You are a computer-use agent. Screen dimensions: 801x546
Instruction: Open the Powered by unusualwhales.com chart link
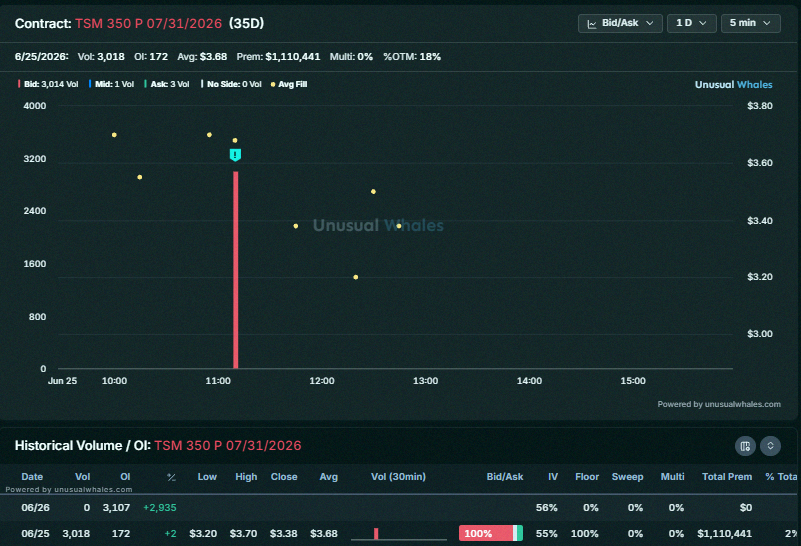(719, 404)
